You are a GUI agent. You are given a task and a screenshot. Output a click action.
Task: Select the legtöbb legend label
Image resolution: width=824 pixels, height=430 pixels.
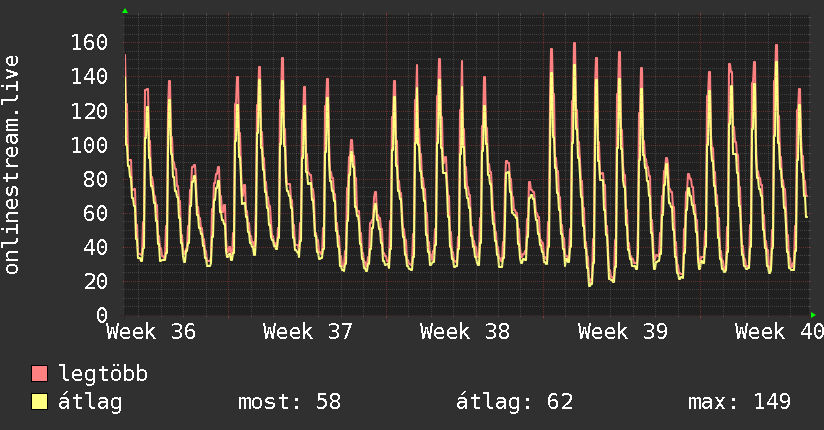[103, 374]
